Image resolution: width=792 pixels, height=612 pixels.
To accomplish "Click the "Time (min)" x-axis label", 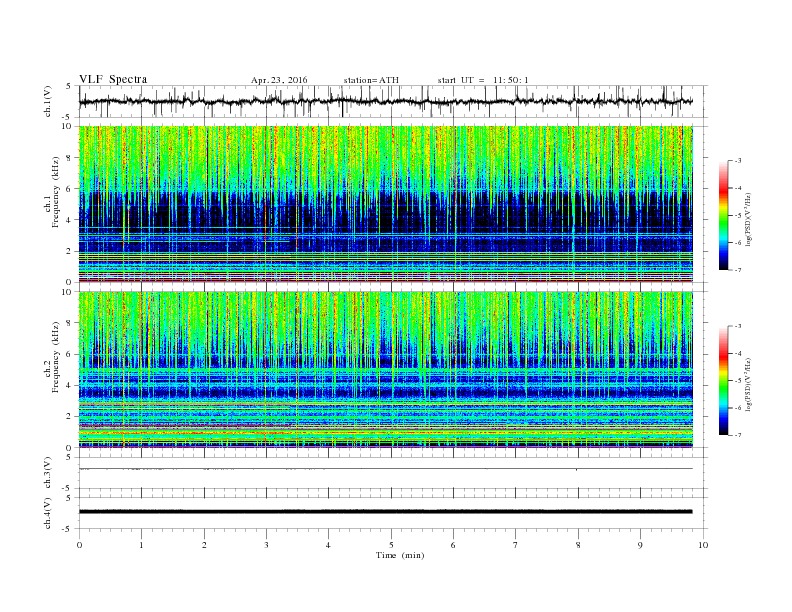I will 400,555.
